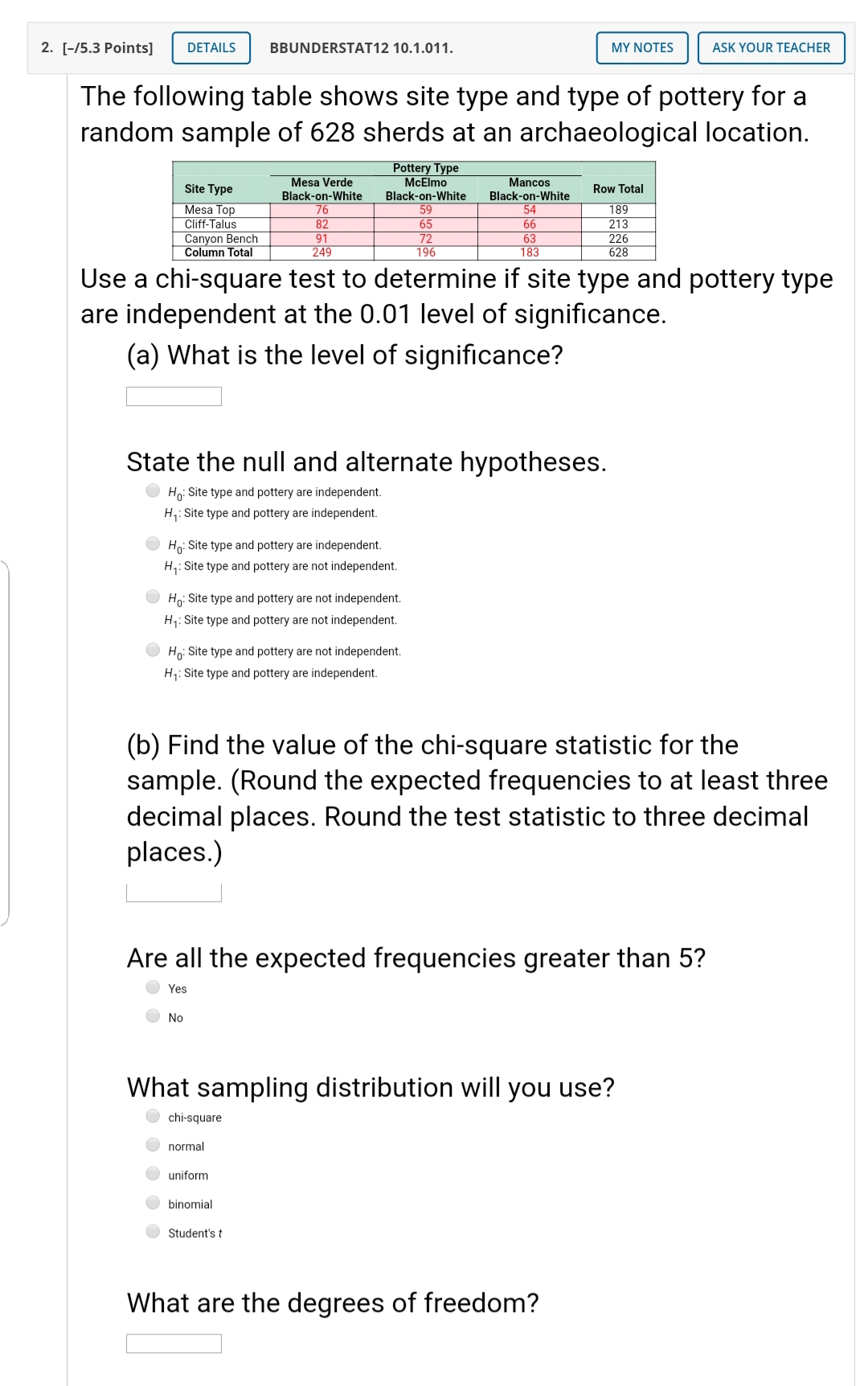Select H0 not independent, H1 independent option
The image size is (868, 1386).
point(153,650)
